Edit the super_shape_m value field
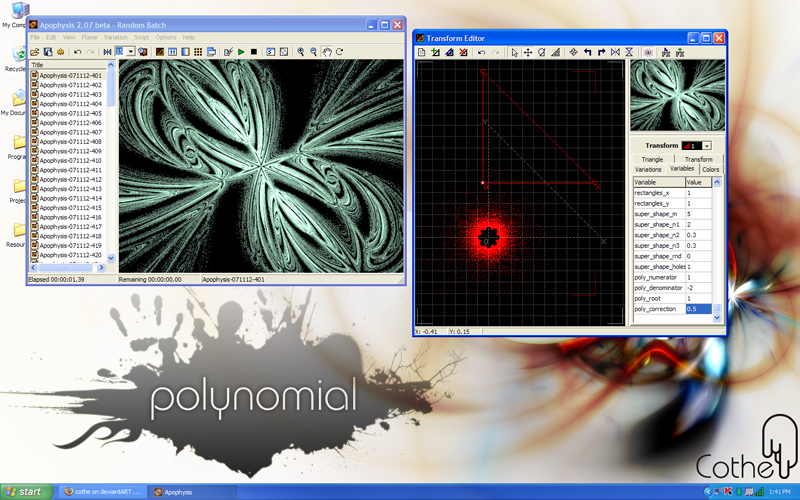800x500 pixels. point(698,214)
